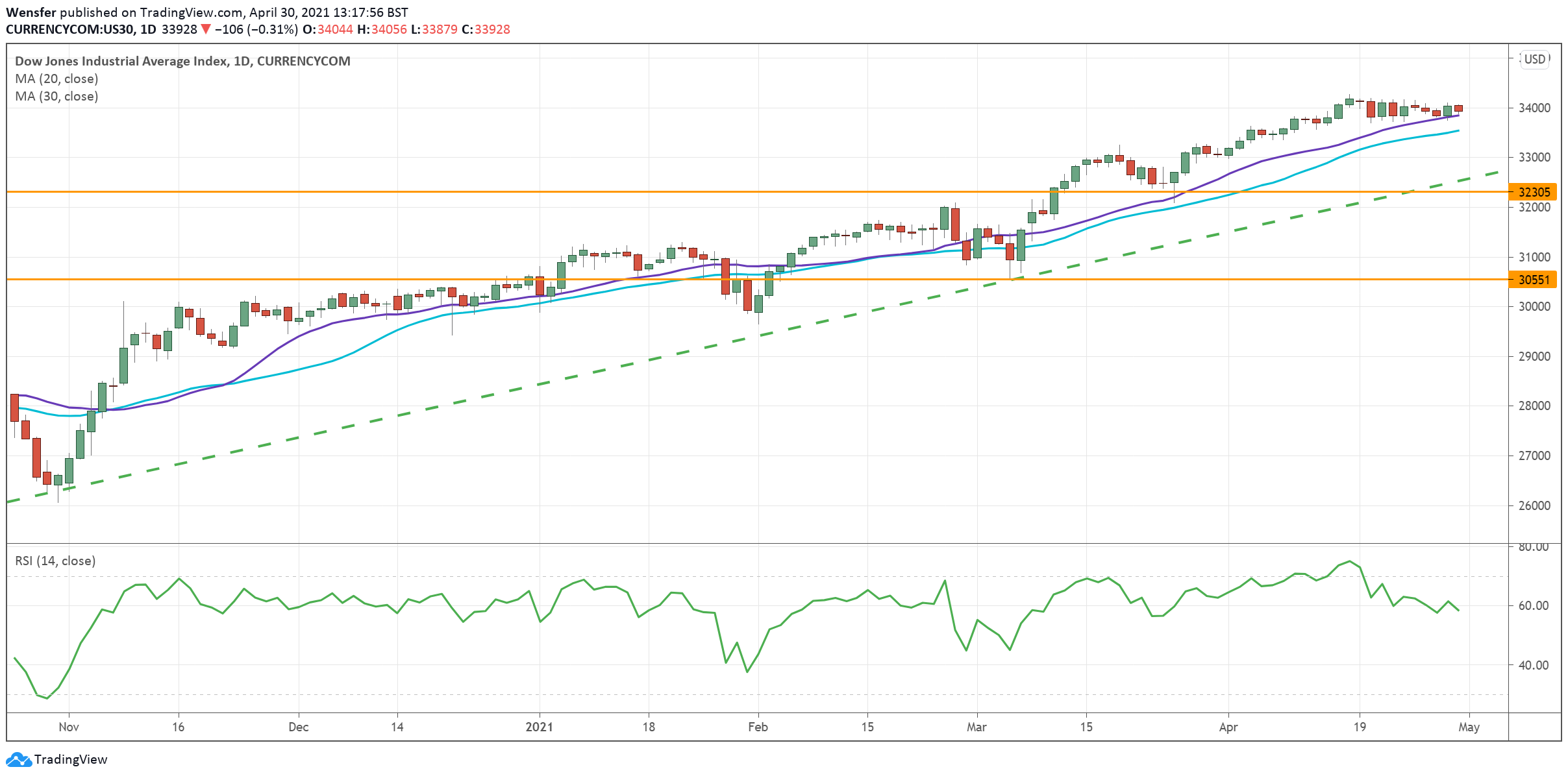This screenshot has width=1568, height=778.
Task: Click the TradingView cloud logo icon
Action: (18, 759)
